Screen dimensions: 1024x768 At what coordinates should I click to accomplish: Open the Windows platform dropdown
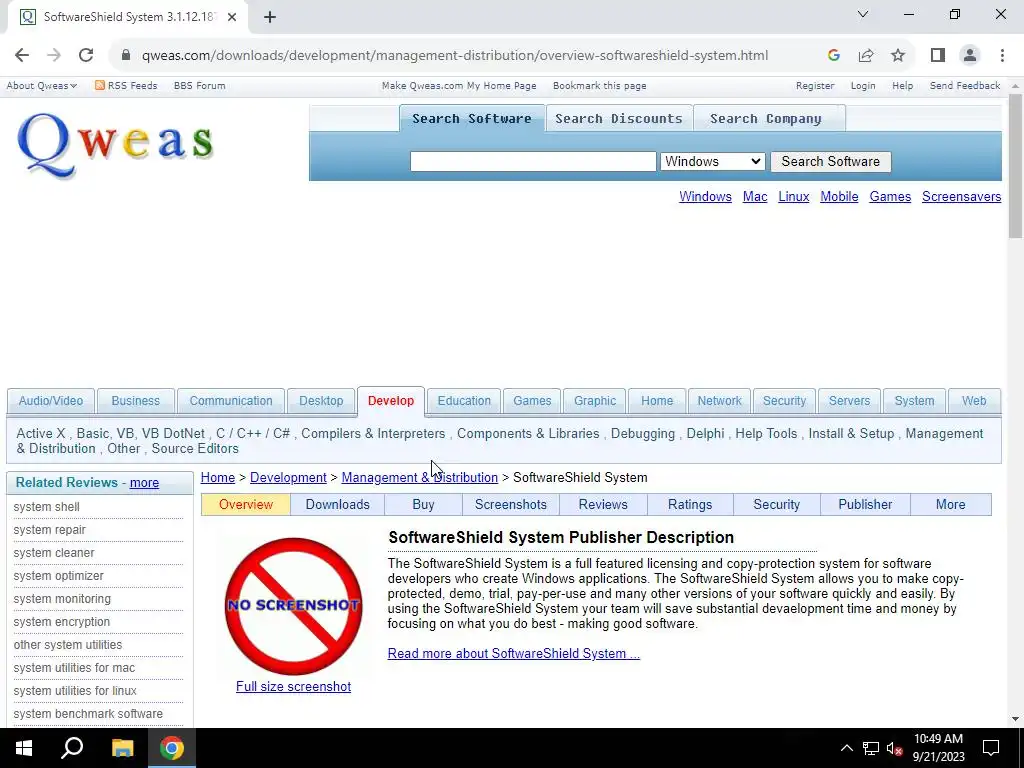(712, 161)
